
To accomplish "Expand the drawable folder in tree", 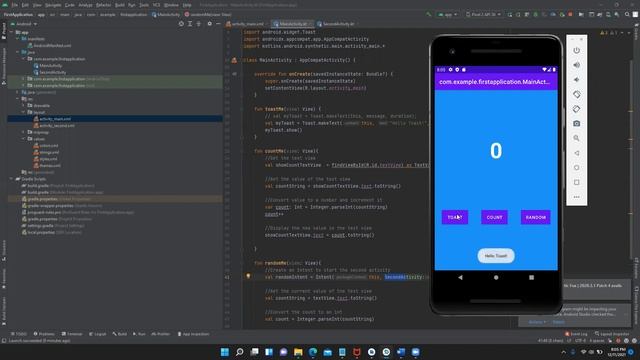I will 24,105.
